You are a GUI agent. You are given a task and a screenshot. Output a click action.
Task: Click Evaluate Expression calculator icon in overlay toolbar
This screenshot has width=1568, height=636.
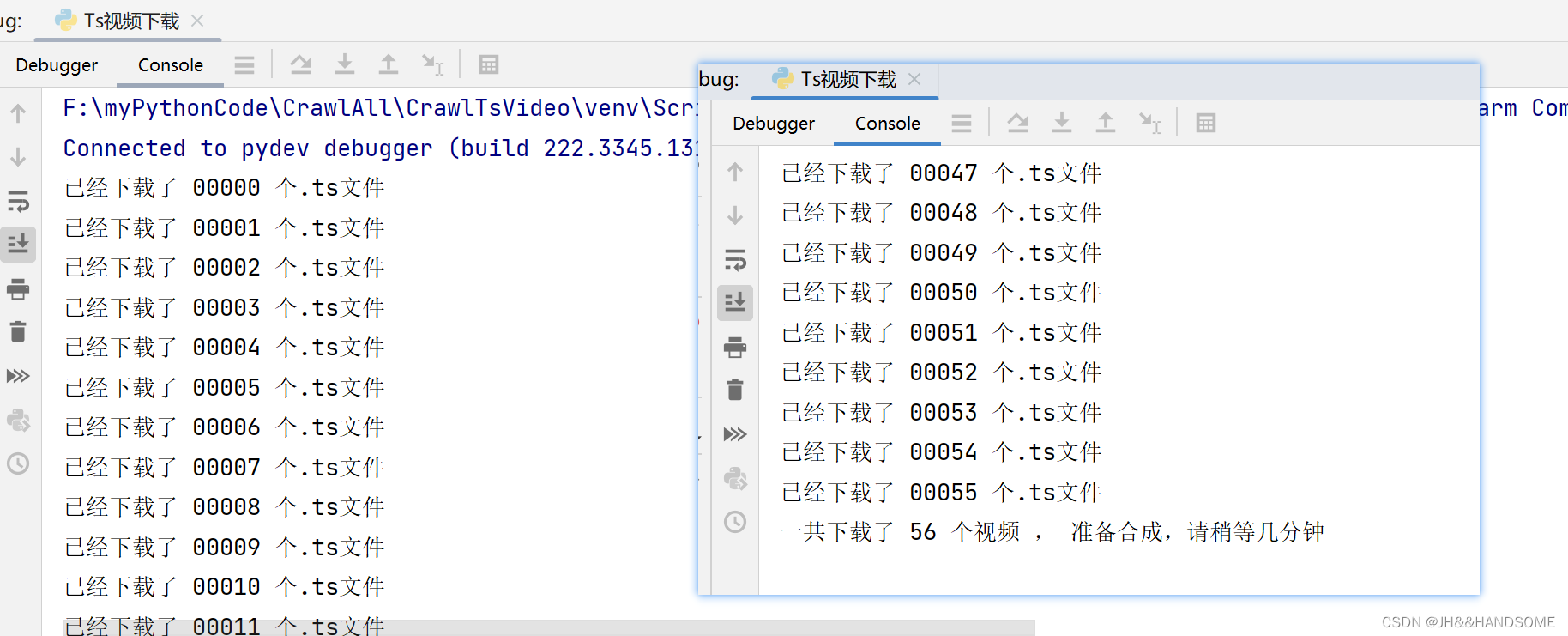(x=1206, y=124)
